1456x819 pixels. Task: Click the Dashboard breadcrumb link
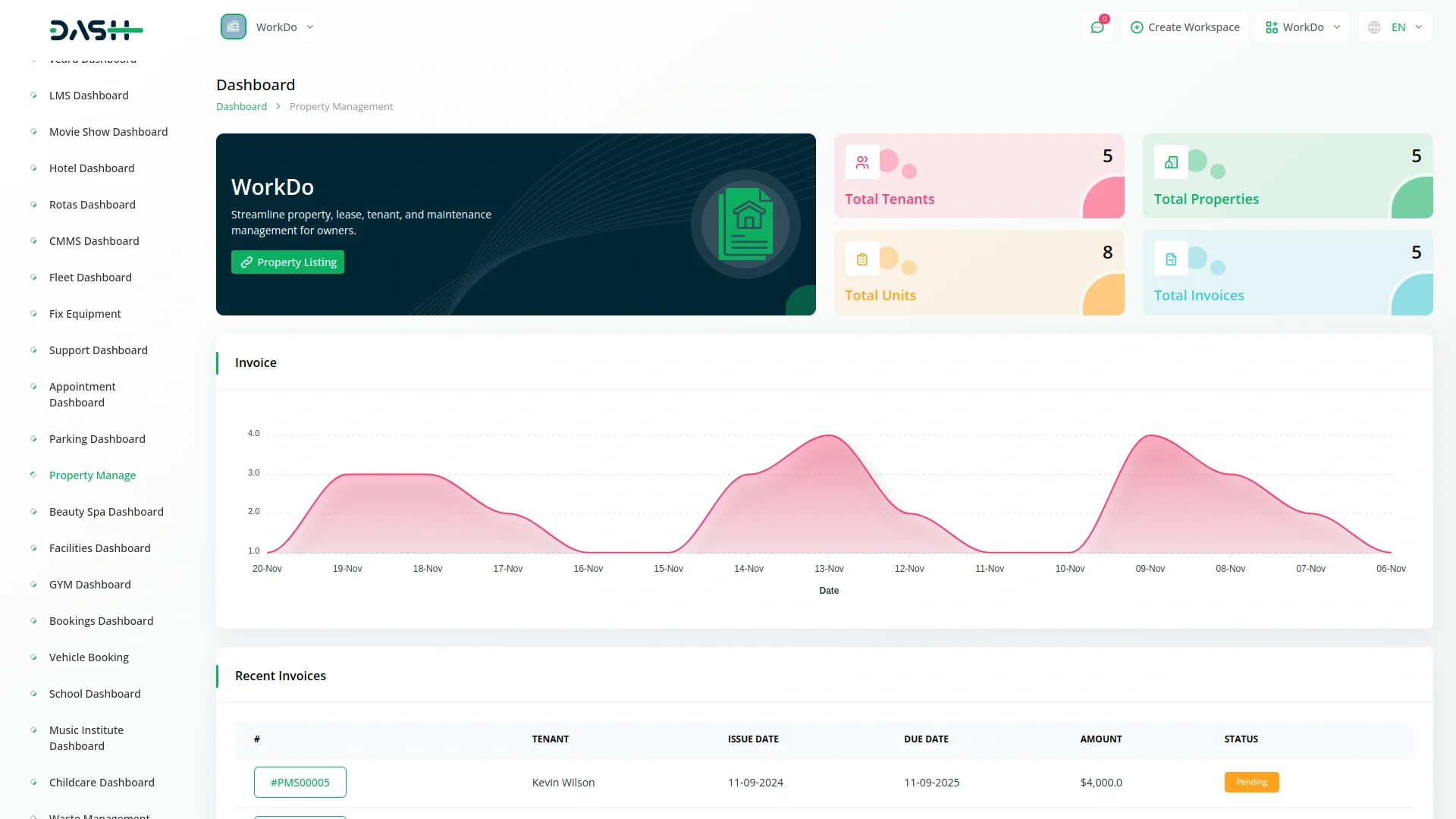241,107
